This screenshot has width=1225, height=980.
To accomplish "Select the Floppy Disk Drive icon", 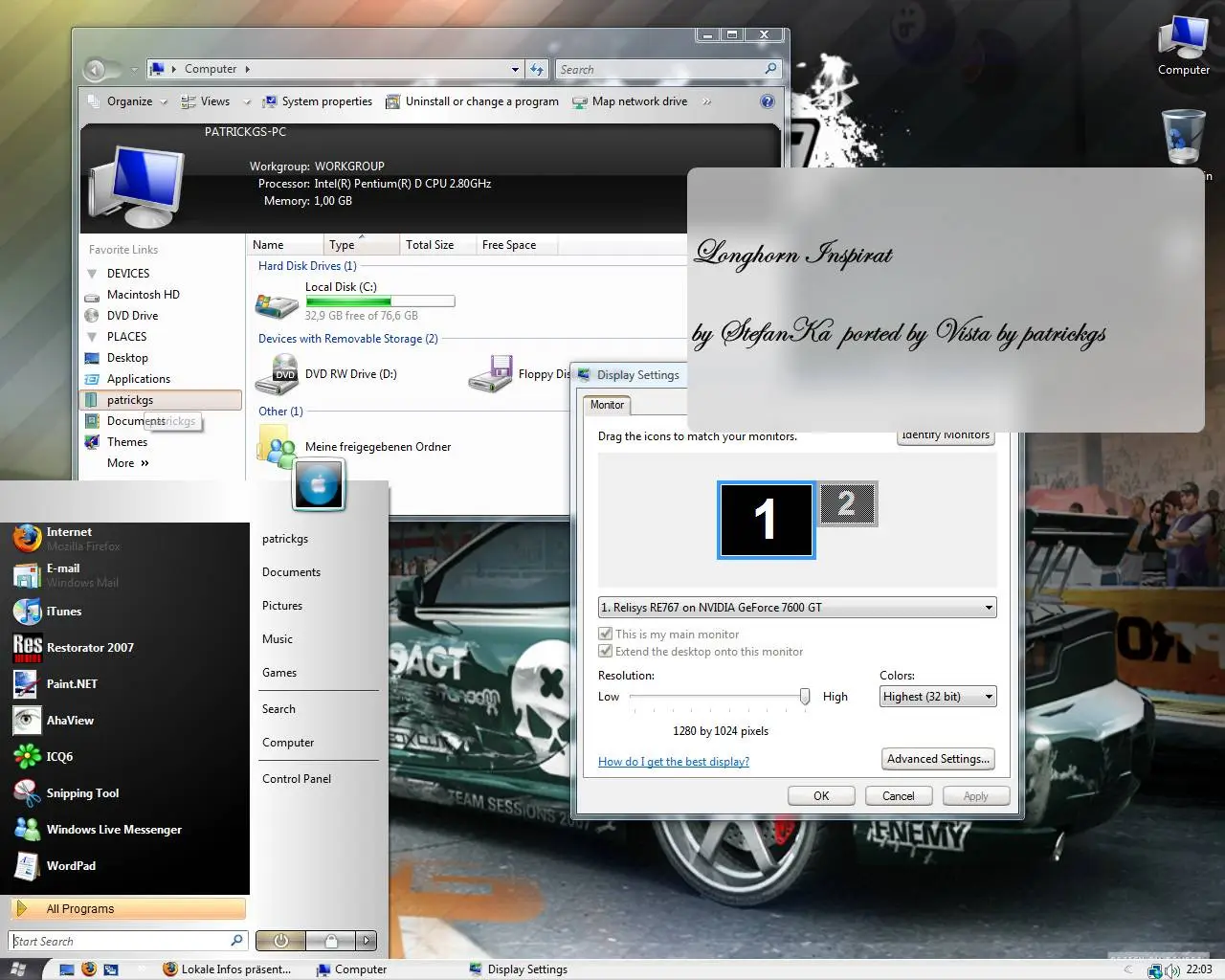I will pyautogui.click(x=491, y=374).
